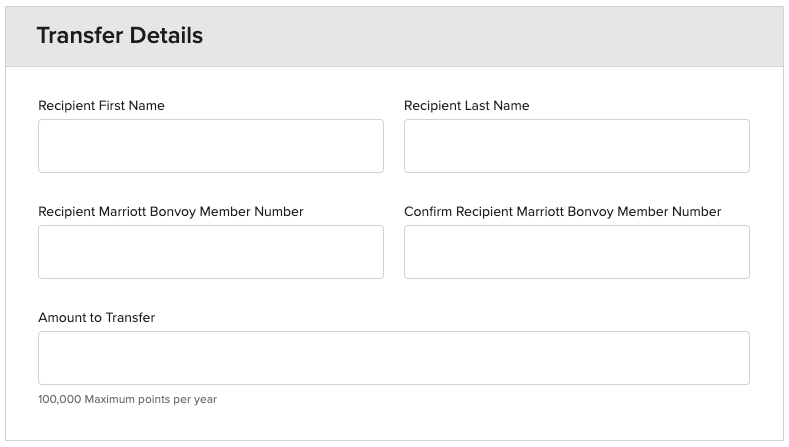This screenshot has width=789, height=447.
Task: Activate the points amount entry box
Action: 393,358
